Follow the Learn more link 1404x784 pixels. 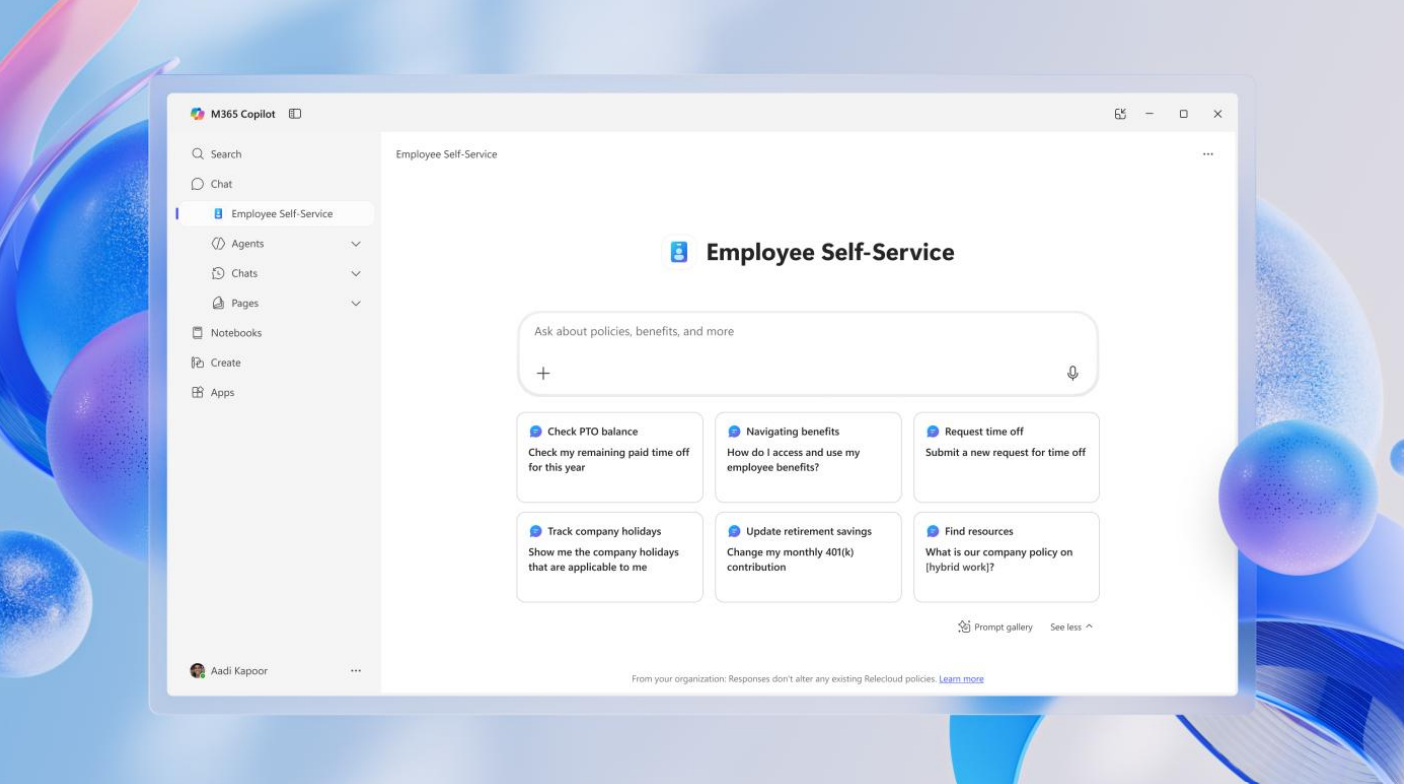[961, 679]
